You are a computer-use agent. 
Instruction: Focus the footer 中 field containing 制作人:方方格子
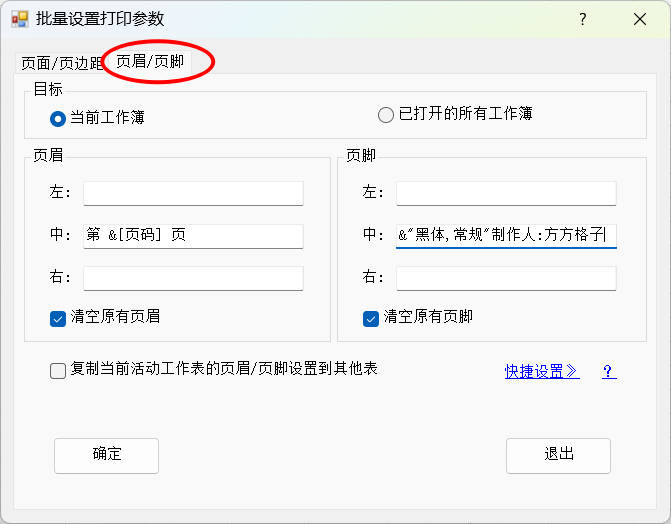coord(506,235)
